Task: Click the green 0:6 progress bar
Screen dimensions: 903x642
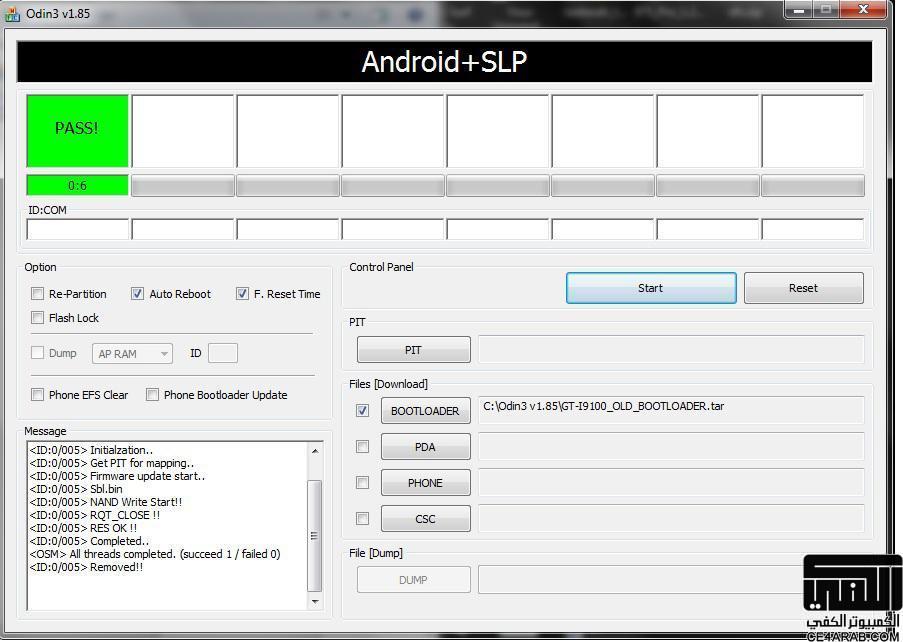Action: coord(77,185)
